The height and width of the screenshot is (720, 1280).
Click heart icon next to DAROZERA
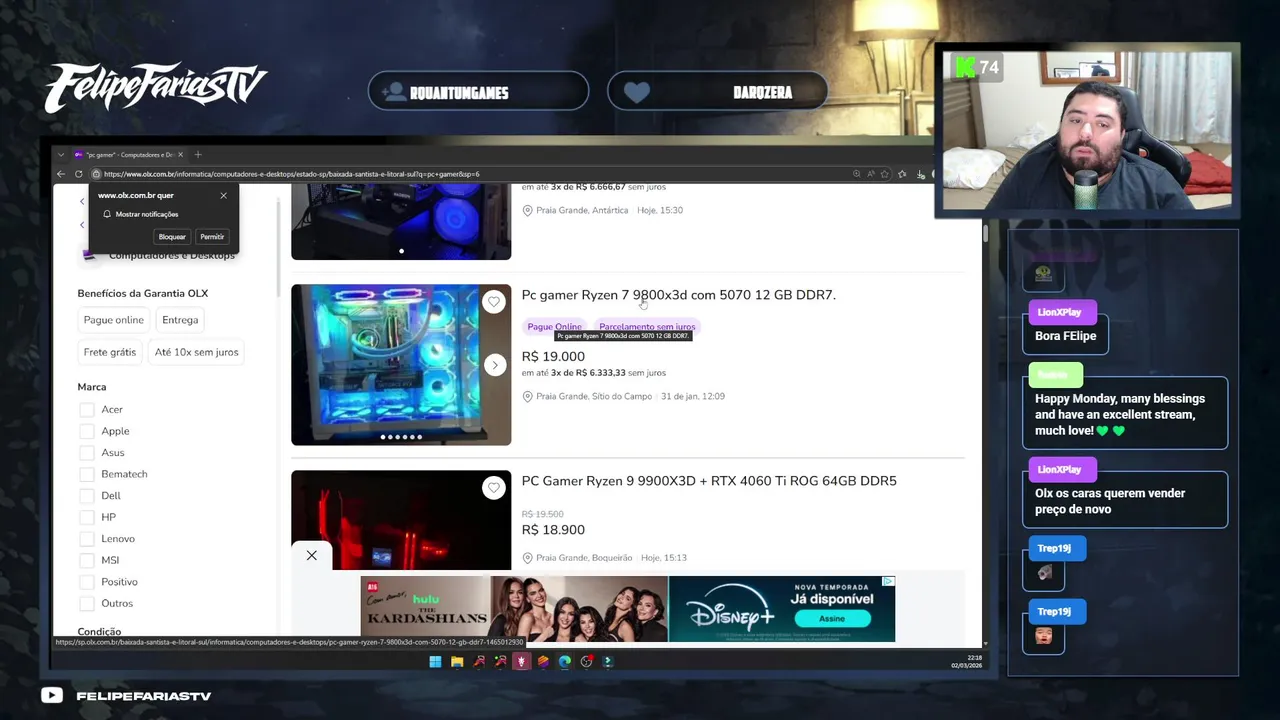(x=637, y=92)
